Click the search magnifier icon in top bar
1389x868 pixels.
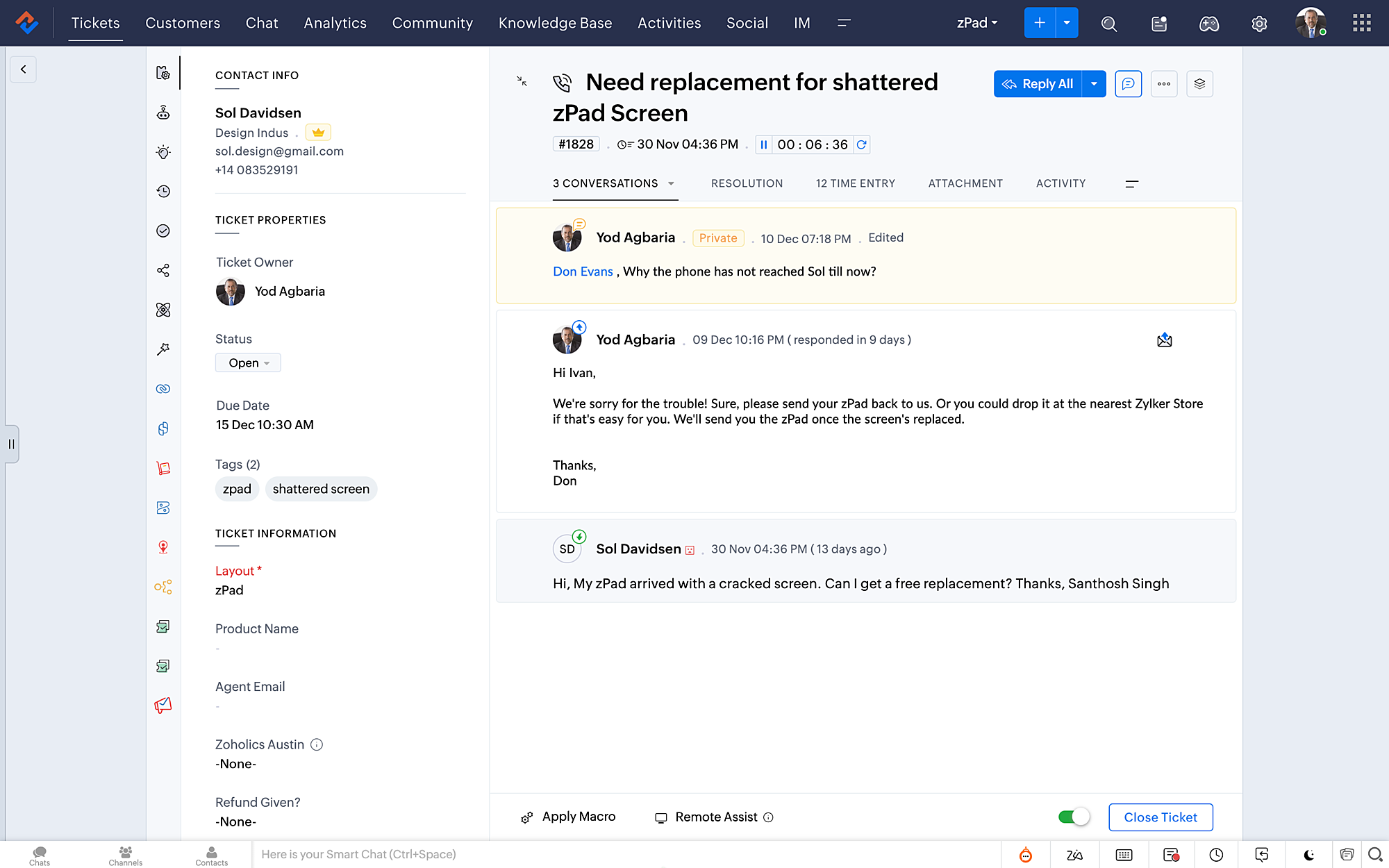[x=1109, y=24]
